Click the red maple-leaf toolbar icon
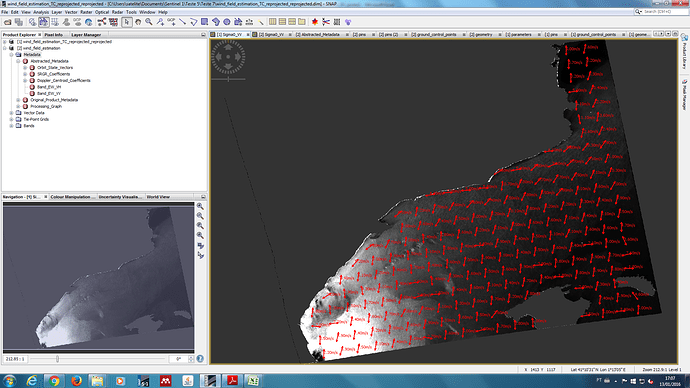This screenshot has height=388, width=690. [315, 22]
